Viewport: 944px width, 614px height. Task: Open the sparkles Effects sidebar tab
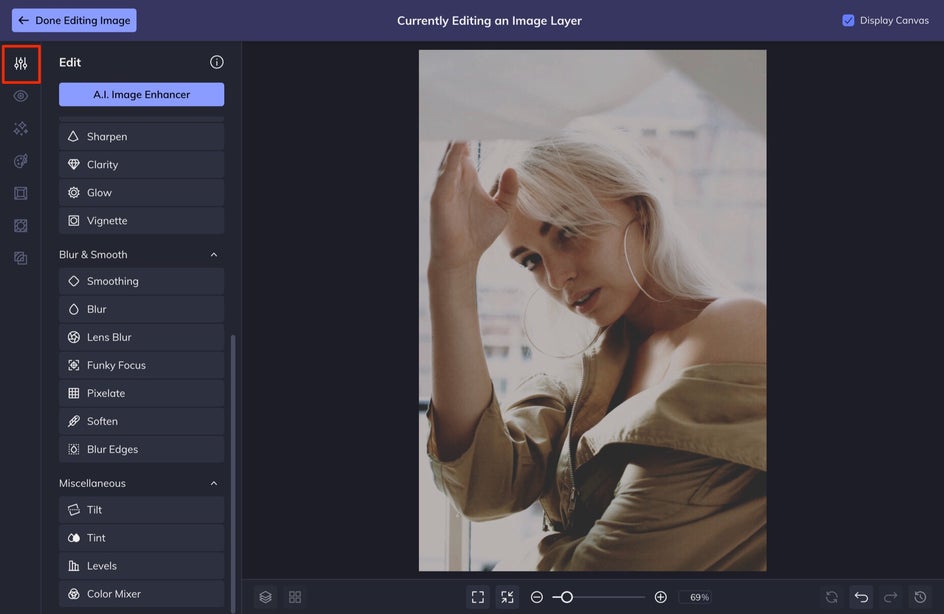coord(20,128)
